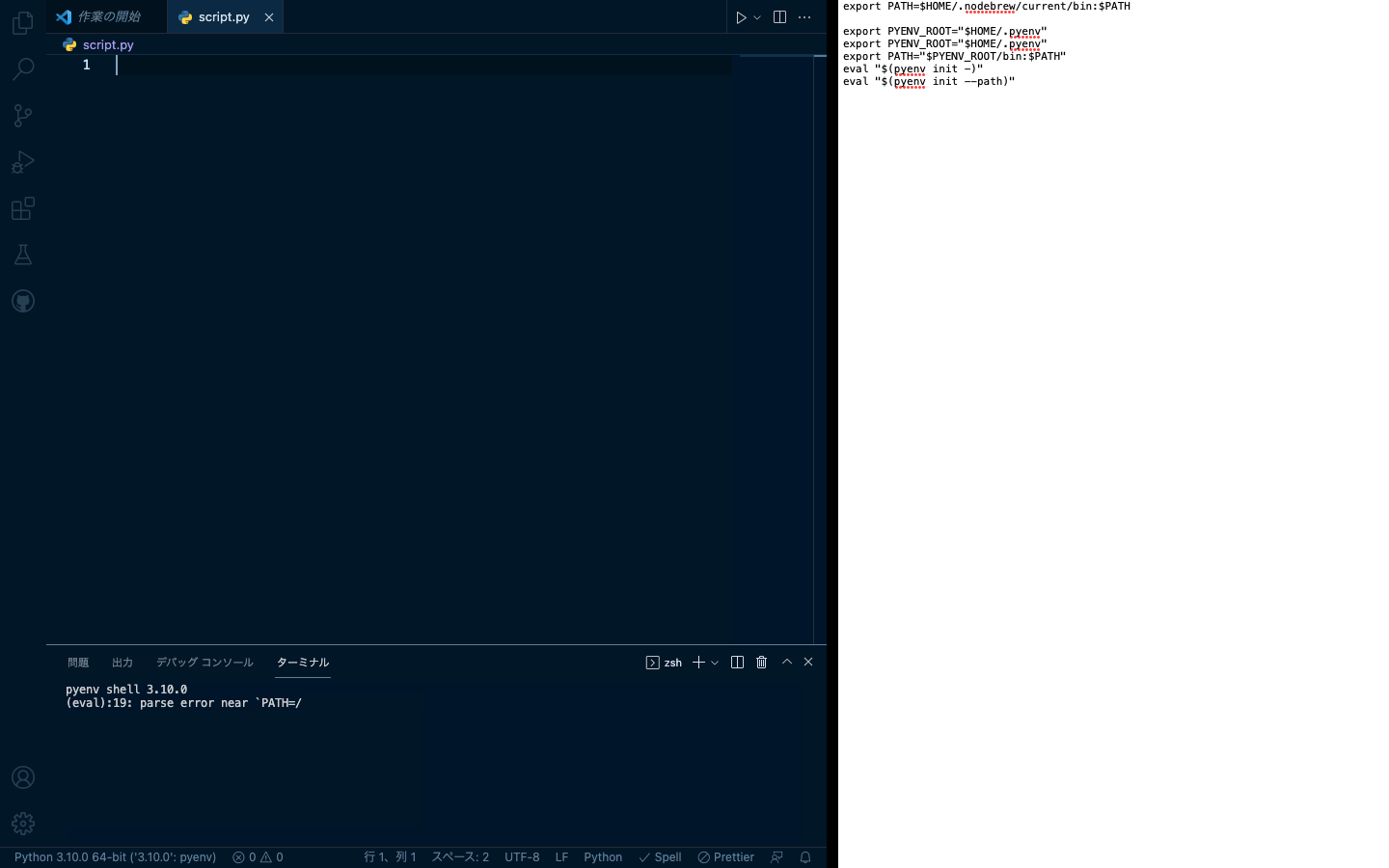Screen dimensions: 1389x868
Task: Click line number 1 in the gutter
Action: 87,65
